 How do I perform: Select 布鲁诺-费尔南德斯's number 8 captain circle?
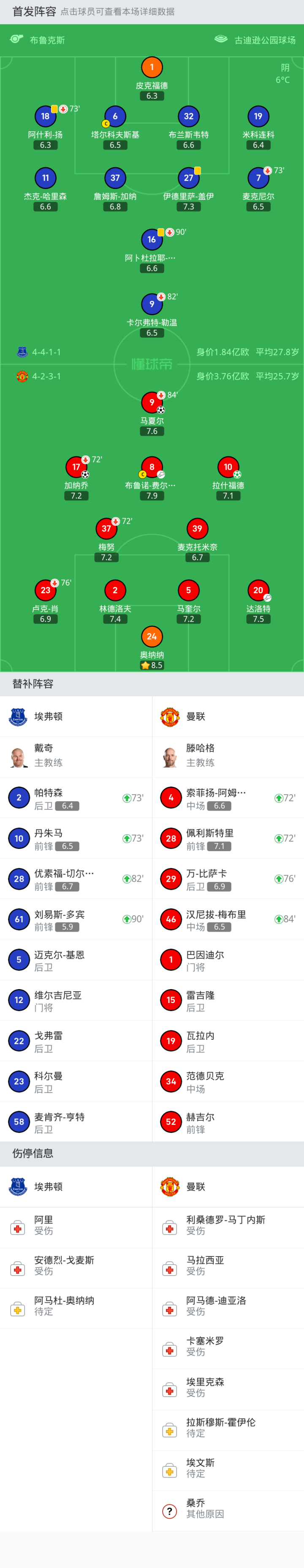152,467
